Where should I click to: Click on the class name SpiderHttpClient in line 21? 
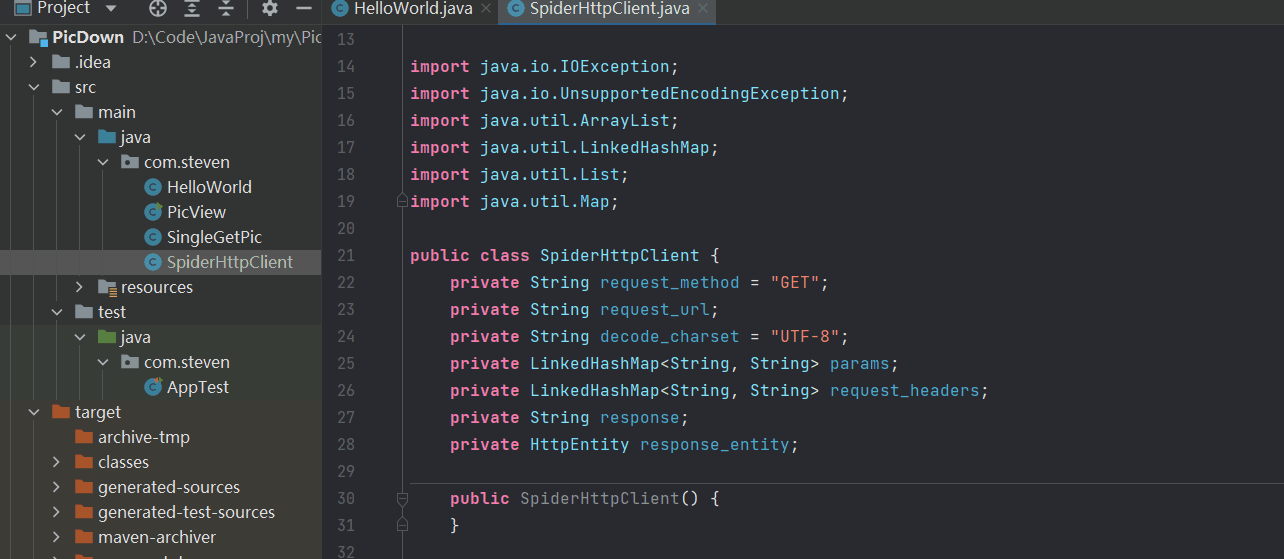click(620, 255)
